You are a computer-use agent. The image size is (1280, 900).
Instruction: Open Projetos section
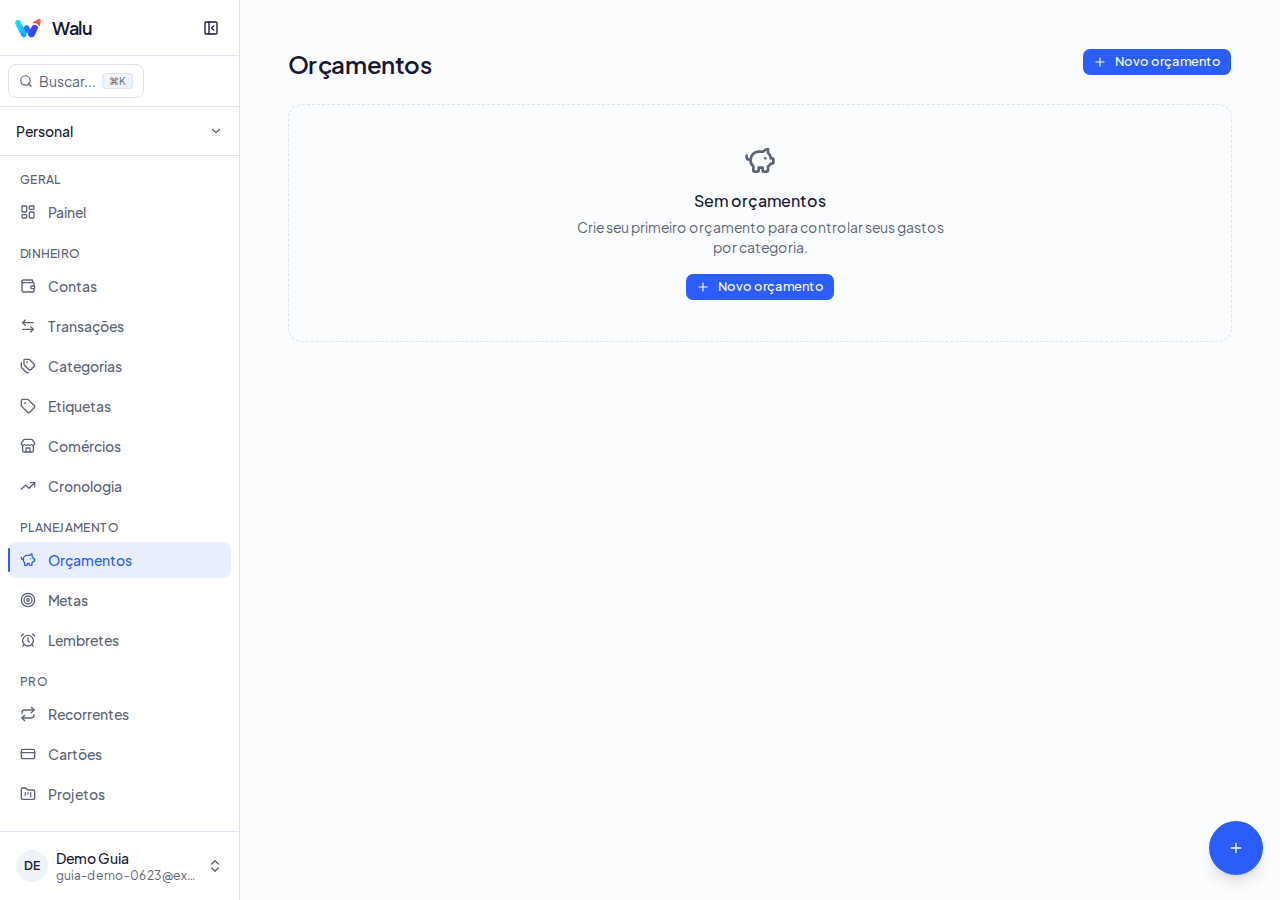click(119, 794)
